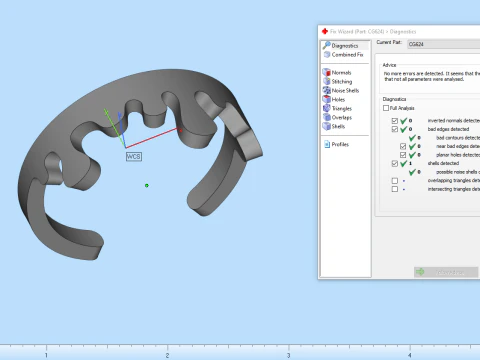Select the Stitching fix step
Screen dimensions: 480x360
337,81
